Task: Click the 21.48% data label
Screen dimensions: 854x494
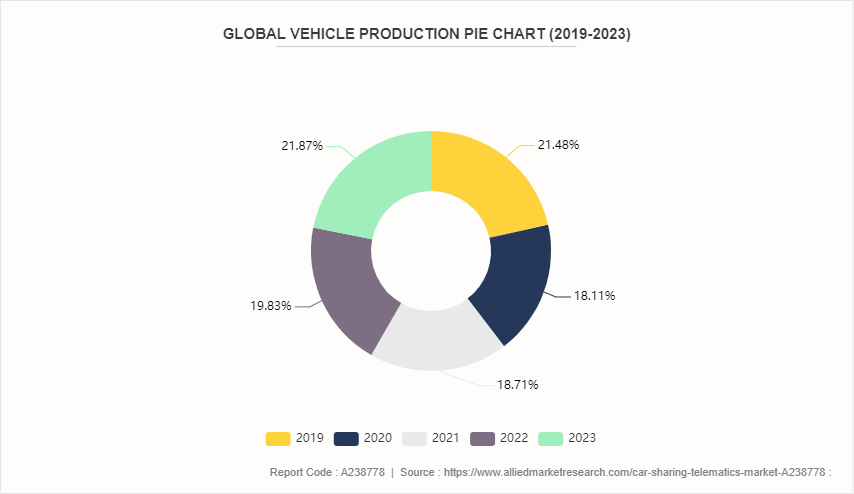Action: (558, 145)
